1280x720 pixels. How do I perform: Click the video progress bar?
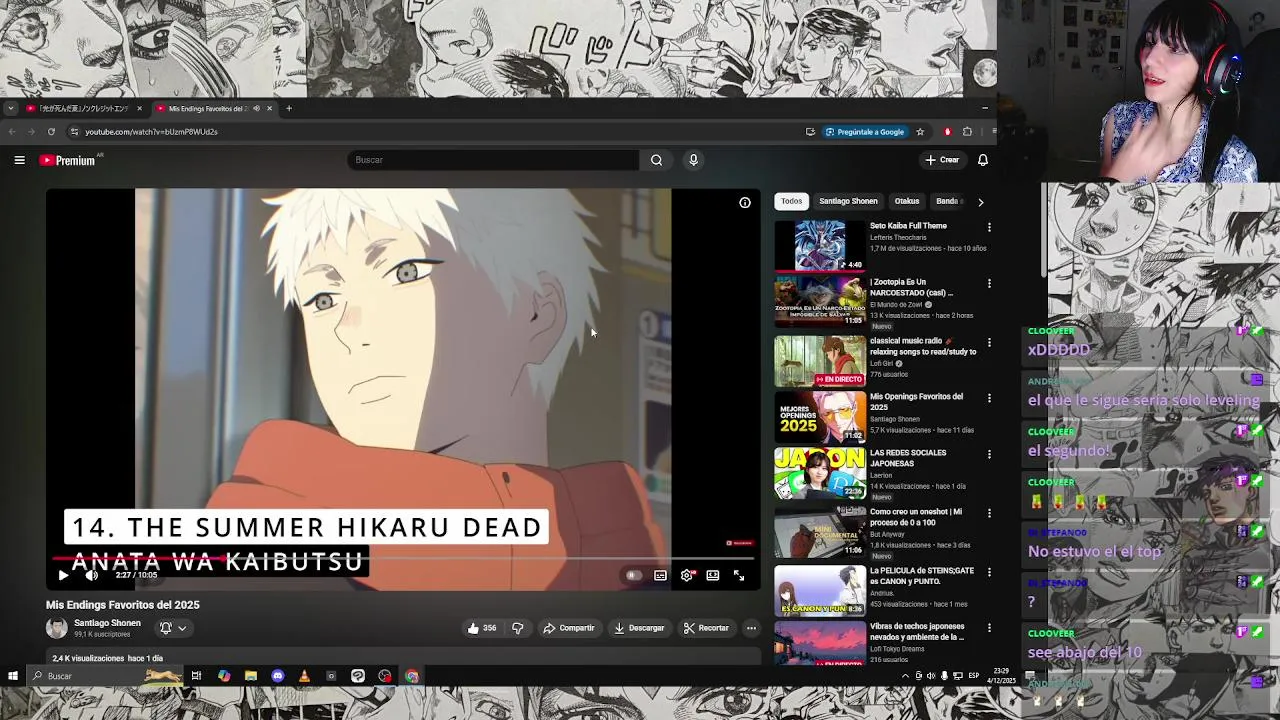[402, 559]
